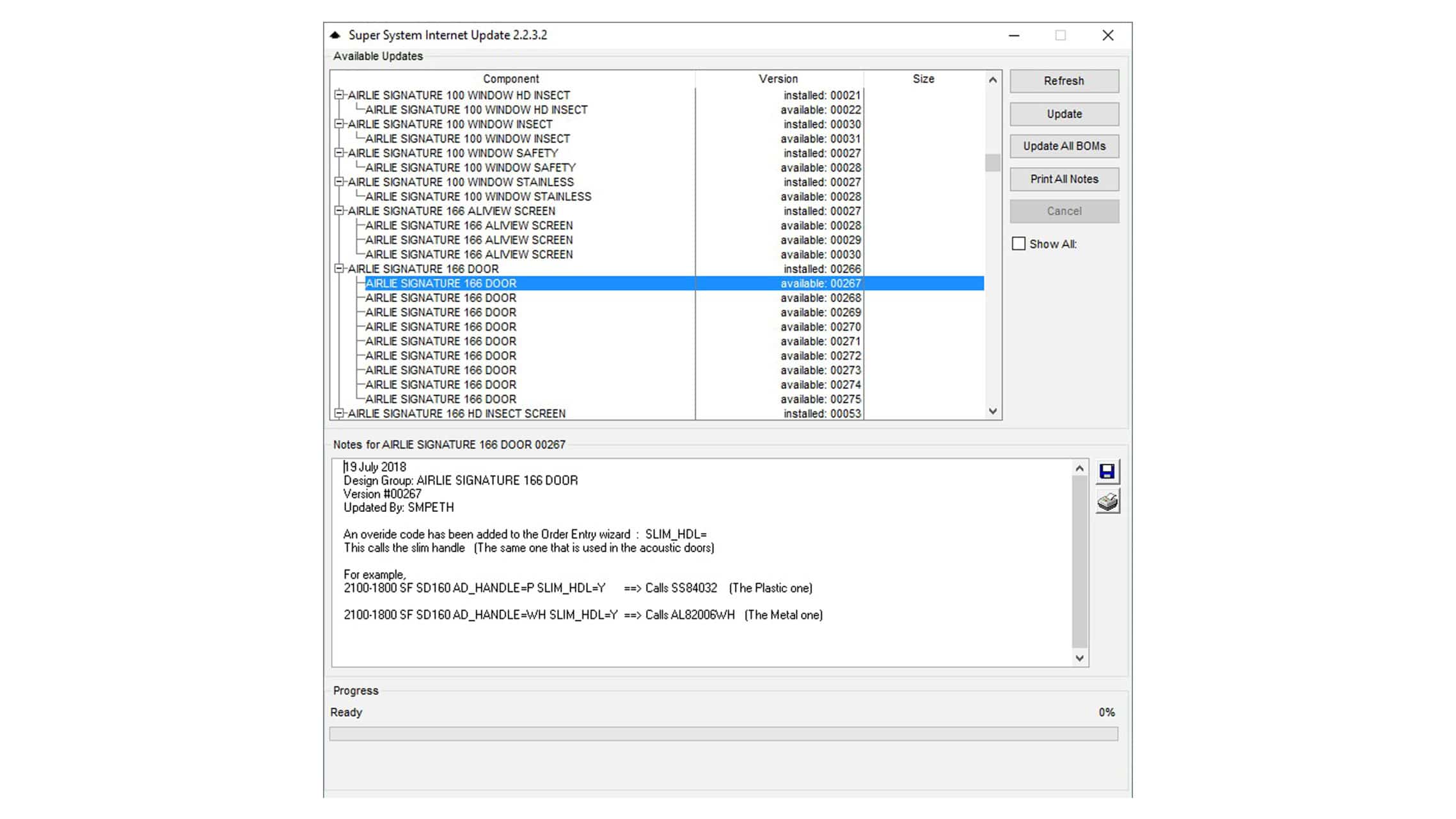The height and width of the screenshot is (819, 1456).
Task: Click the second icon below Save in notes panel
Action: tap(1107, 501)
